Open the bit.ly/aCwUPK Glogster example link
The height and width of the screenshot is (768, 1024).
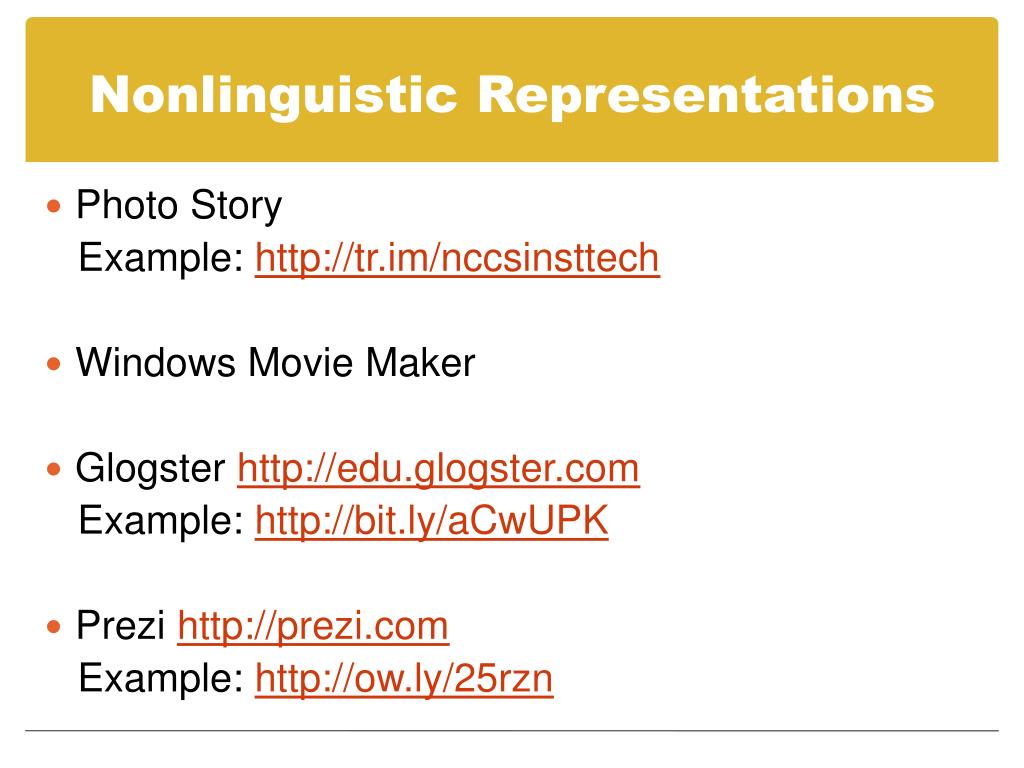click(x=432, y=522)
